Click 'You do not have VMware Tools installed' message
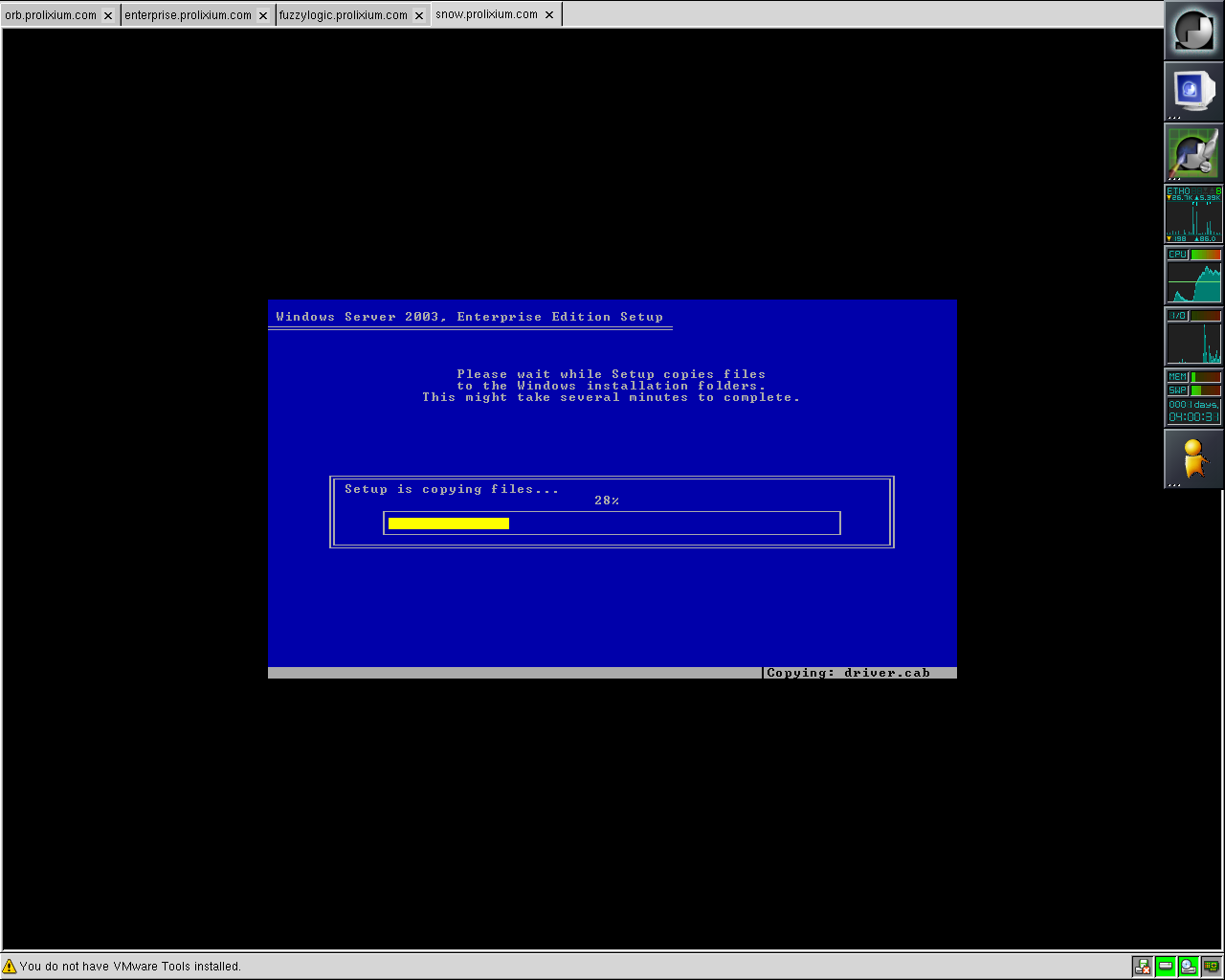 click(x=130, y=967)
